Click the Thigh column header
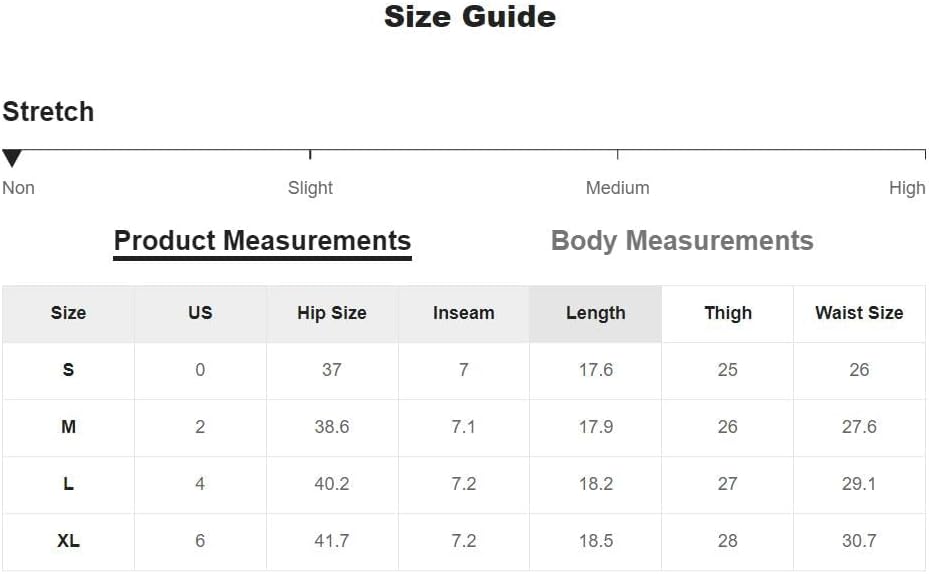The image size is (929, 574). pos(727,313)
